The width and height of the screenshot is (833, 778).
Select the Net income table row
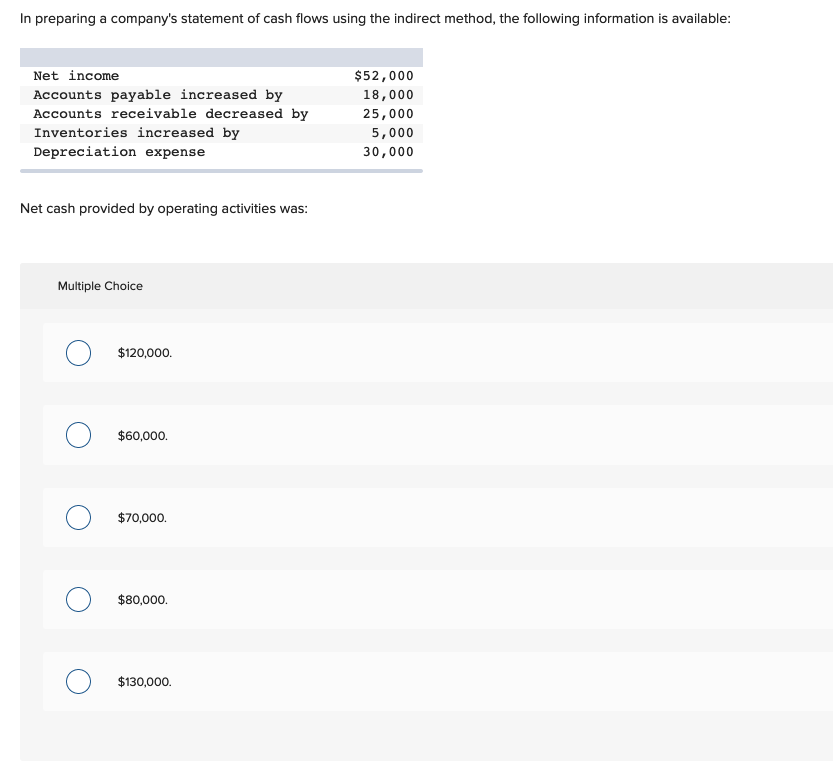(x=220, y=75)
